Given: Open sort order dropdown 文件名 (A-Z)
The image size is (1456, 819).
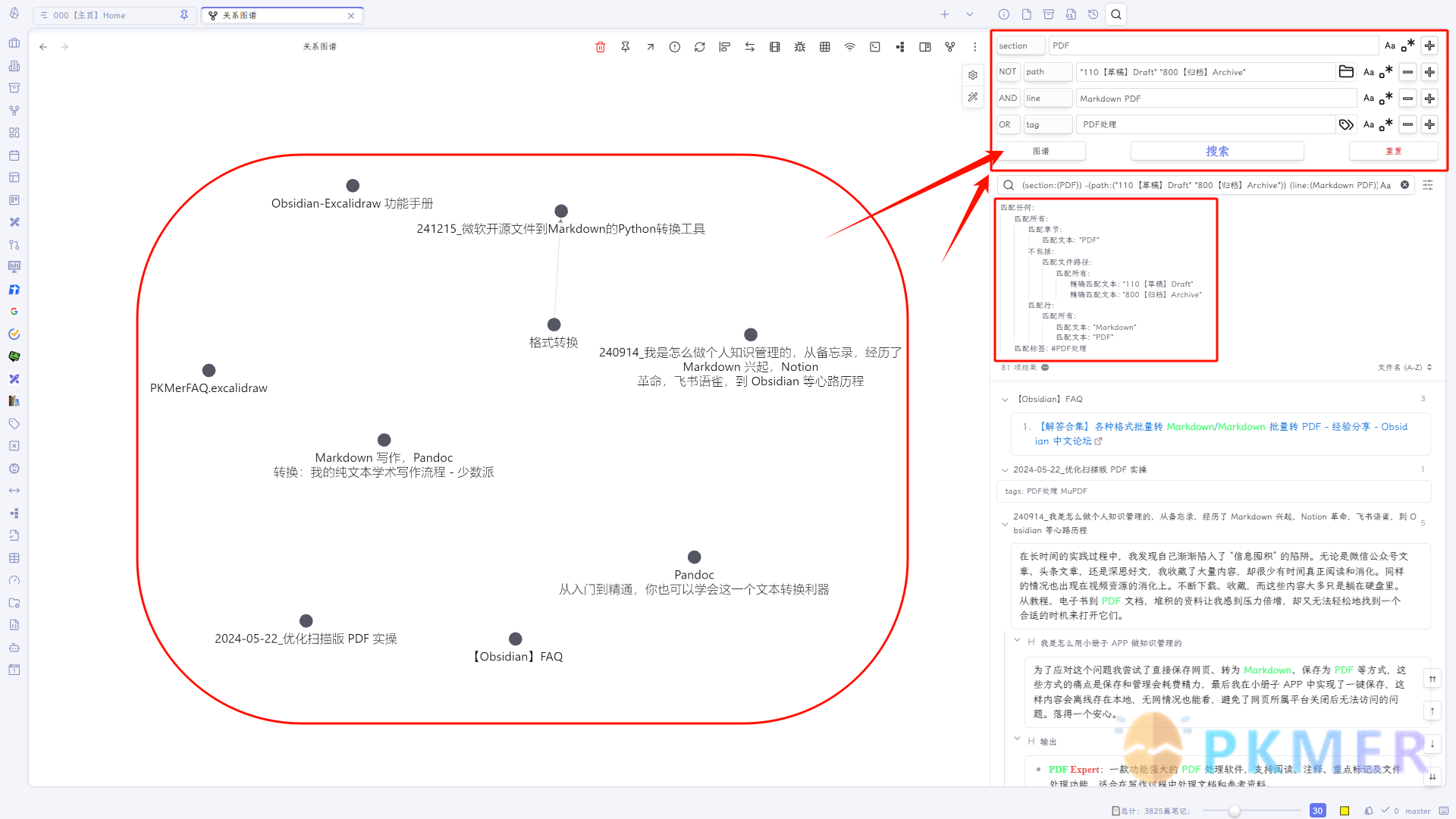Looking at the screenshot, I should coord(1404,368).
